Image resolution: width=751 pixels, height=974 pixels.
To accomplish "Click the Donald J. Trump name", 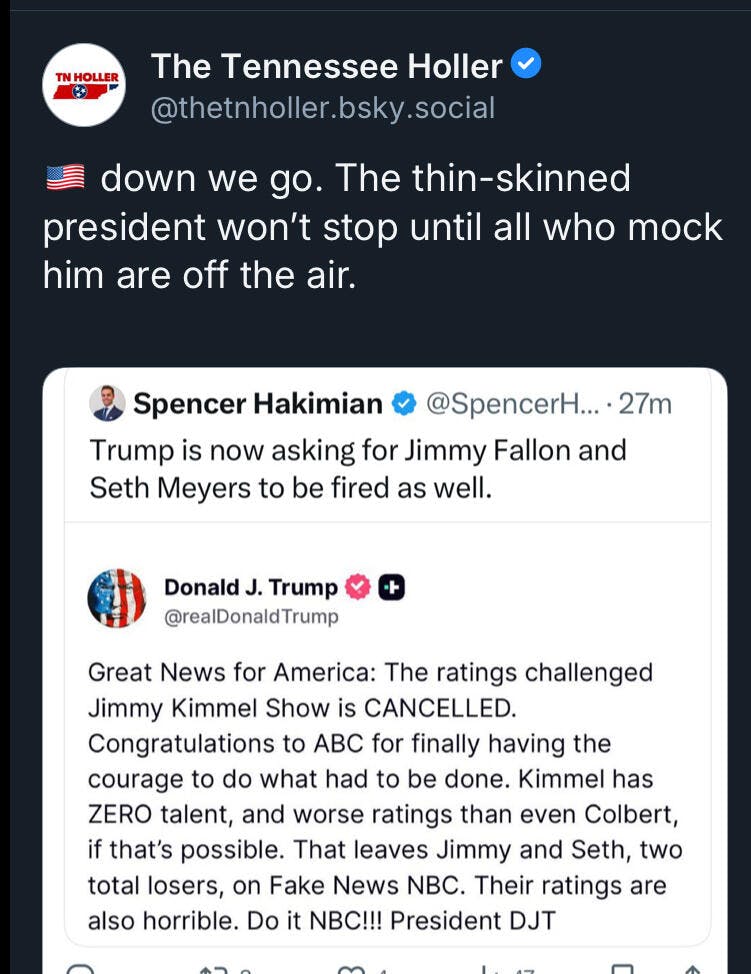I will [x=250, y=586].
